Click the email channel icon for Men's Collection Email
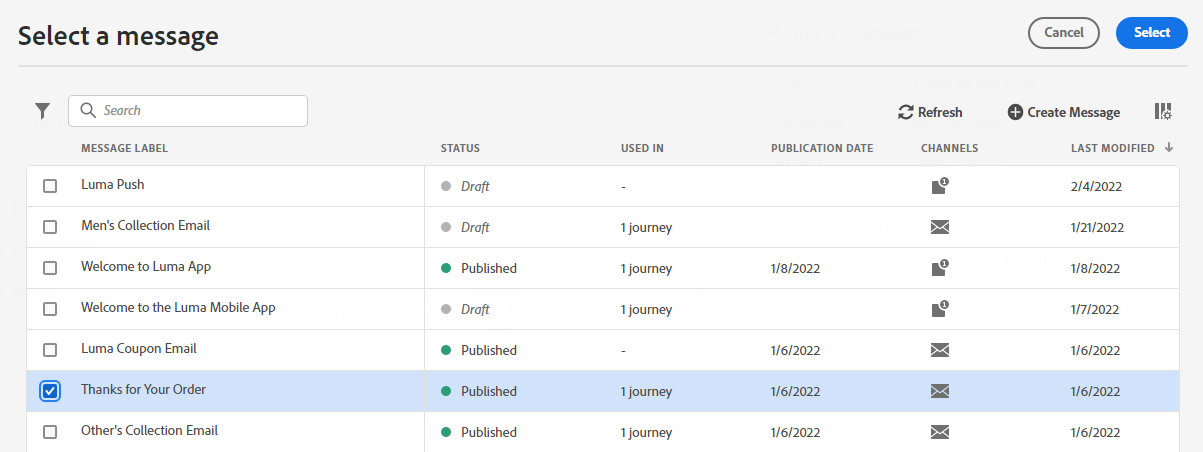Viewport: 1203px width, 452px height. (939, 227)
